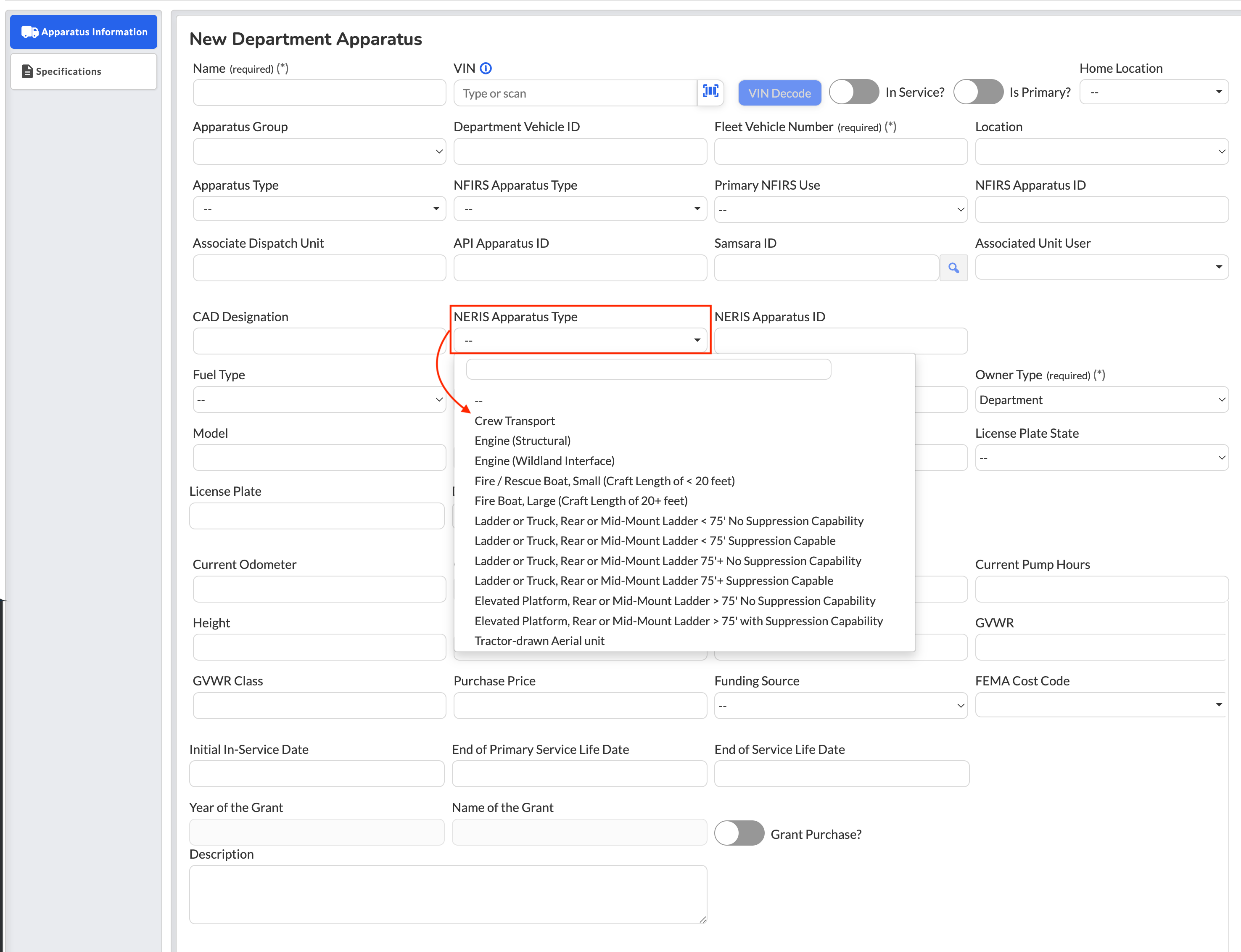Click the CAD Designation field
Screen dimensions: 1241x952
click(319, 341)
